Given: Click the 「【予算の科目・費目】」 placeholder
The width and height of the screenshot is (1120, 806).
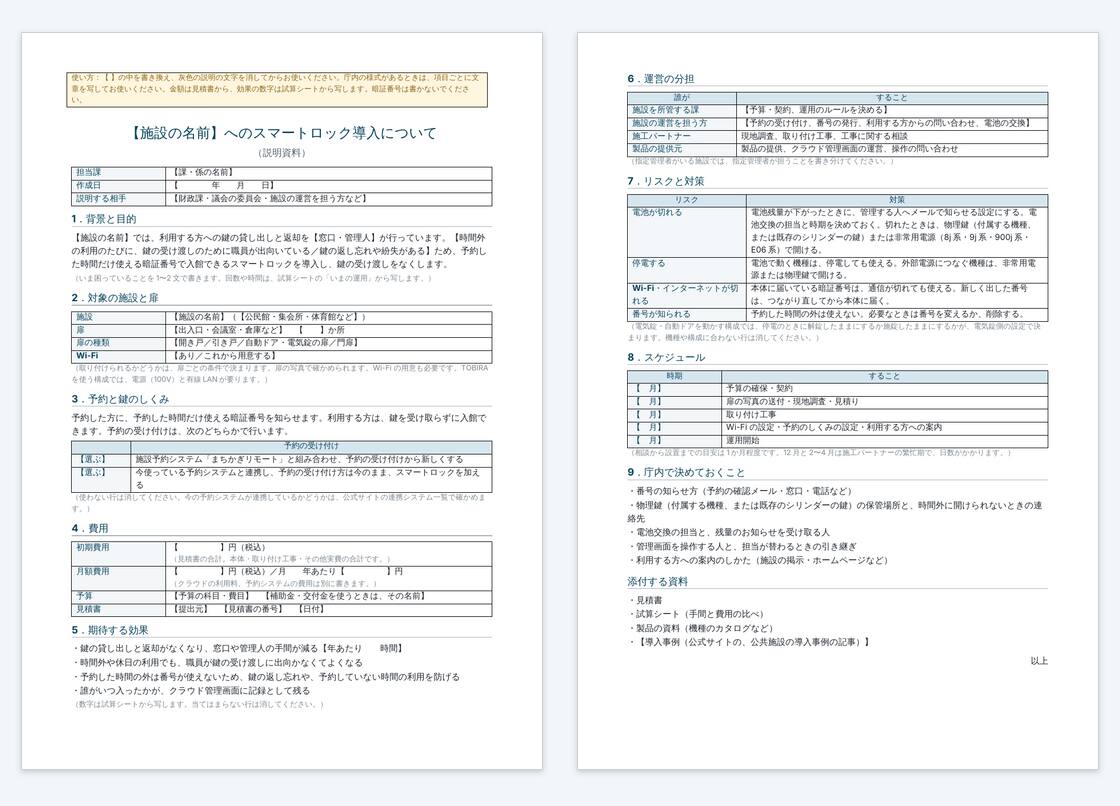Looking at the screenshot, I should click(x=212, y=596).
